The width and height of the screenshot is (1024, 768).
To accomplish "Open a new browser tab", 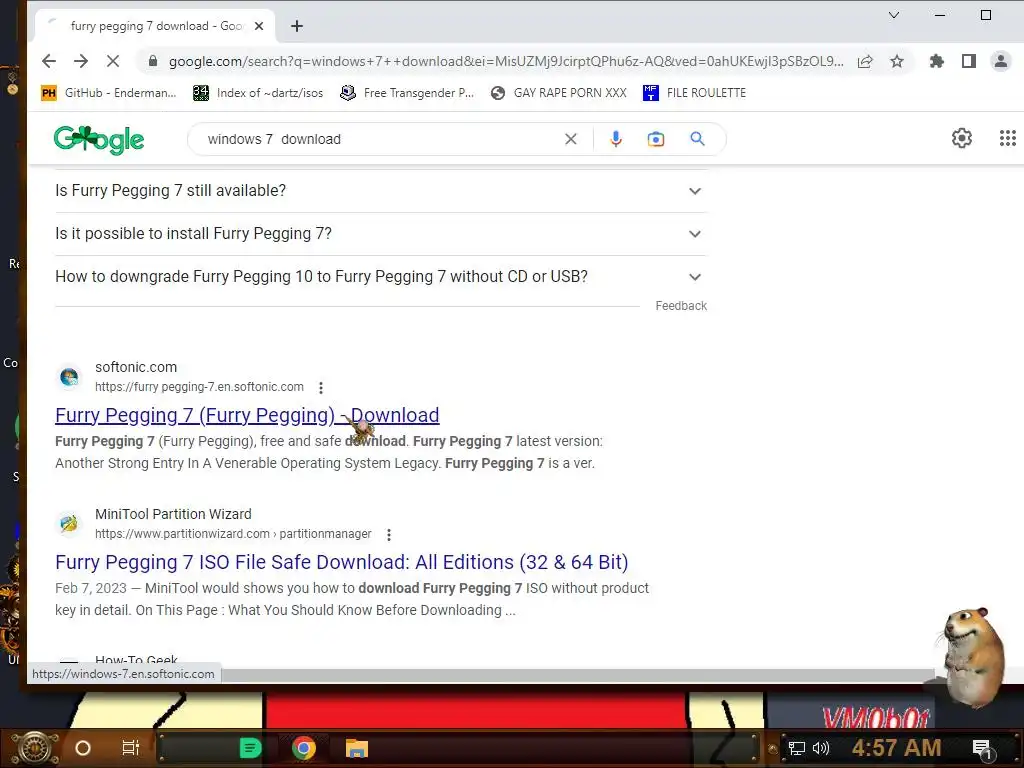I will click(297, 26).
